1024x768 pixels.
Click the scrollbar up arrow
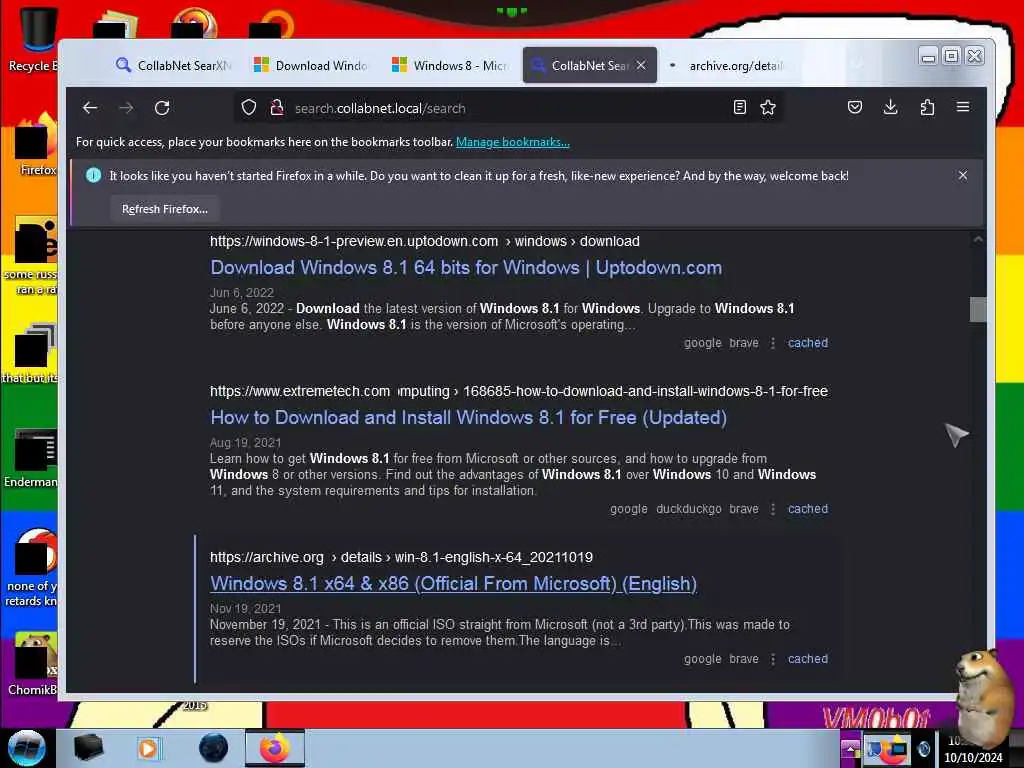point(978,240)
